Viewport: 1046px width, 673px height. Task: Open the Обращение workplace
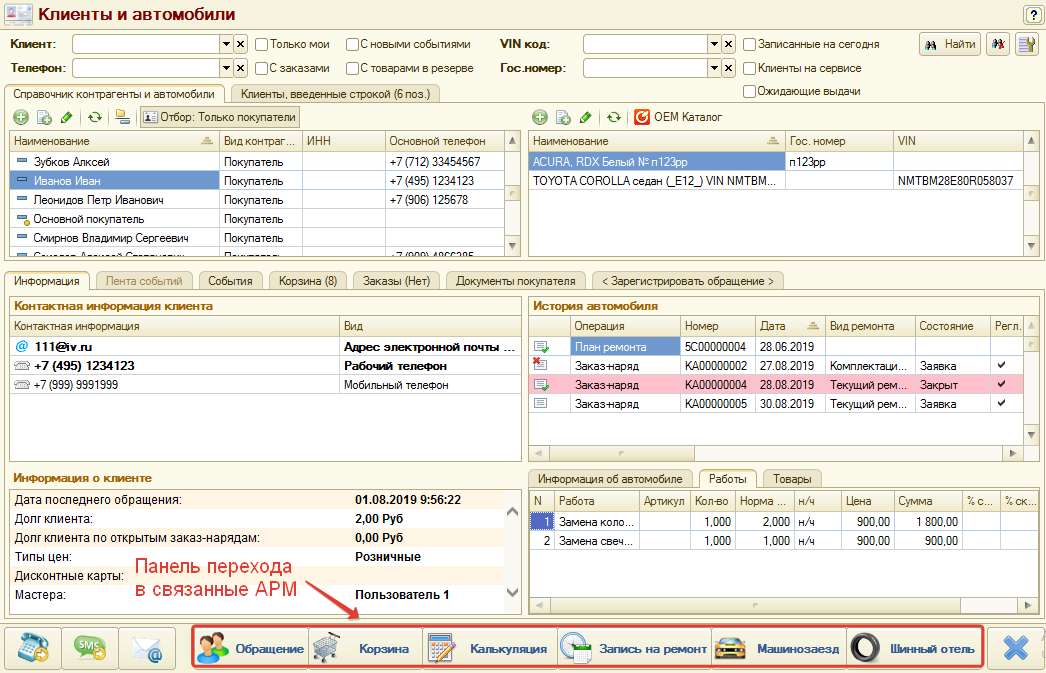(251, 648)
